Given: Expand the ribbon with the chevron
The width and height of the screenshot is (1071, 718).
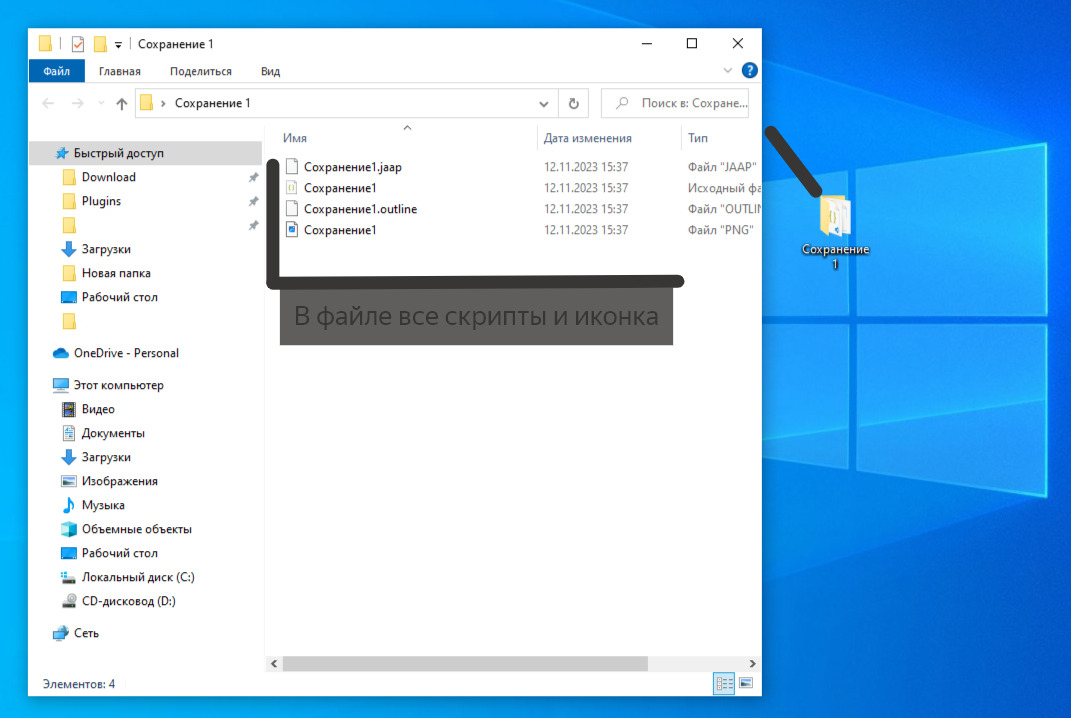Looking at the screenshot, I should tap(728, 71).
